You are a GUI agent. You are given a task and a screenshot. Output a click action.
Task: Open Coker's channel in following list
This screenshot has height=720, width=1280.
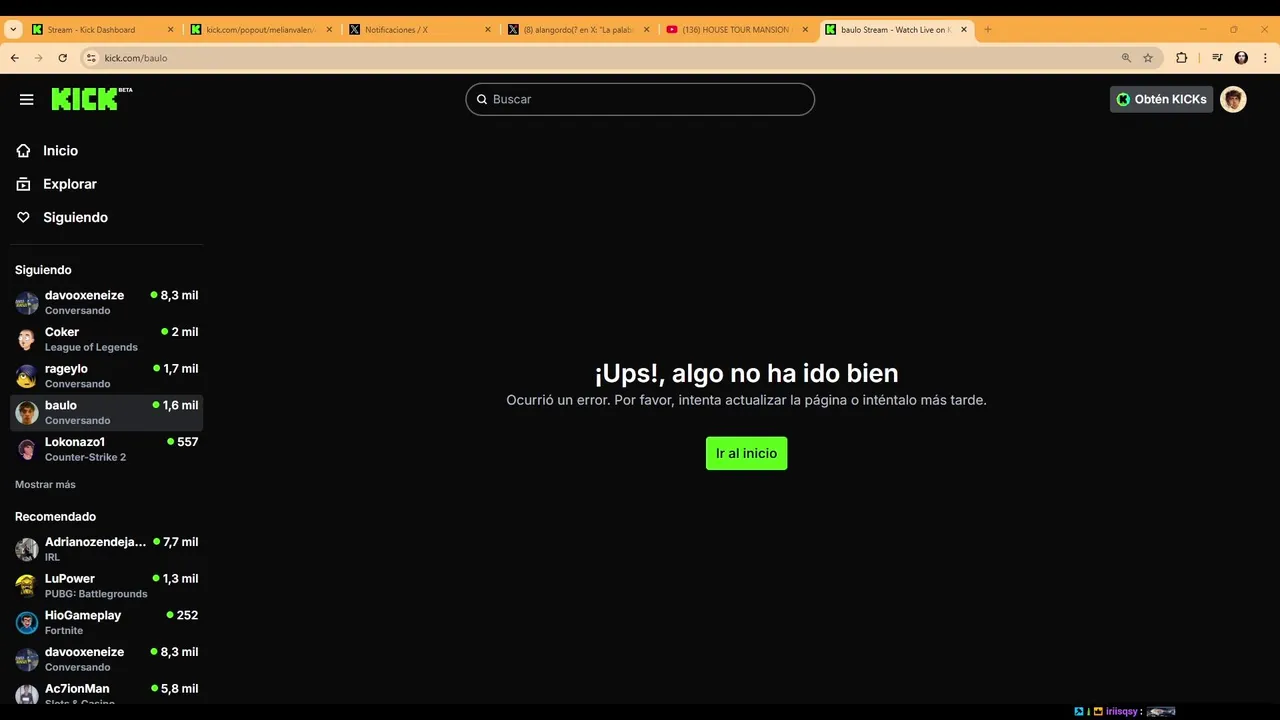pos(106,339)
